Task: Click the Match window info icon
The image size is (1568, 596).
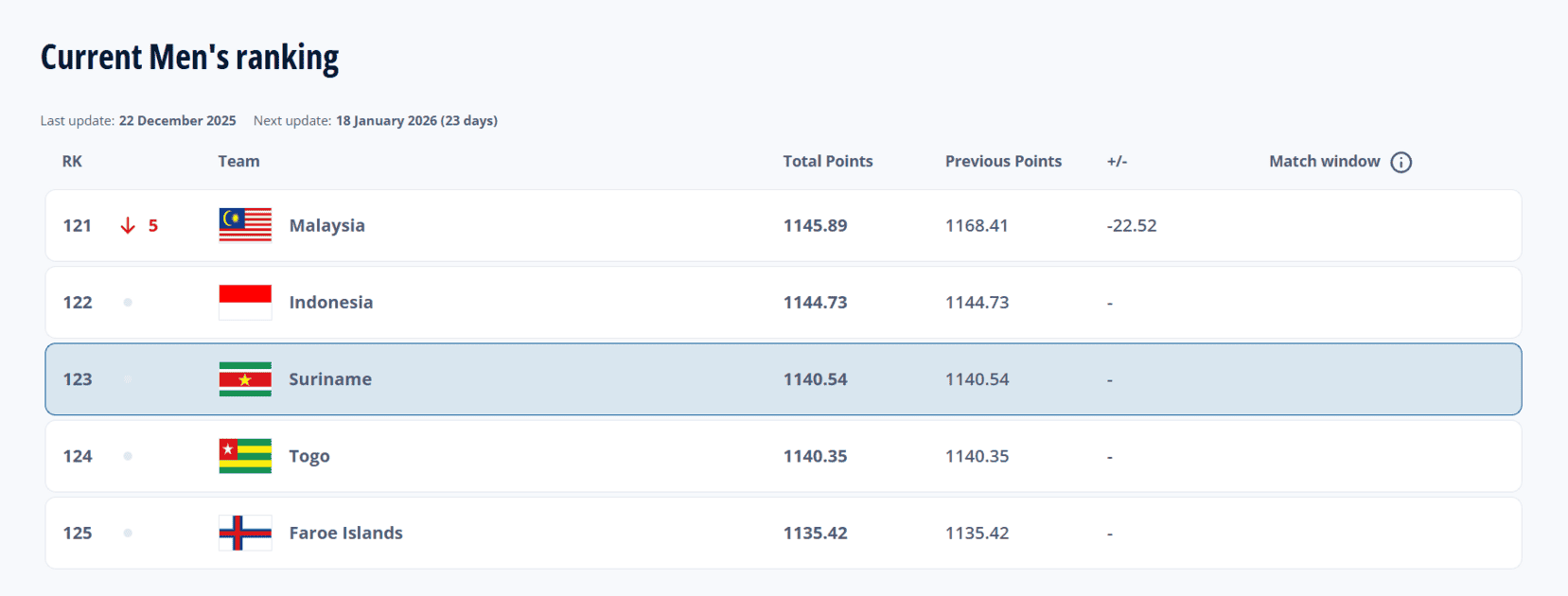Action: tap(1401, 162)
